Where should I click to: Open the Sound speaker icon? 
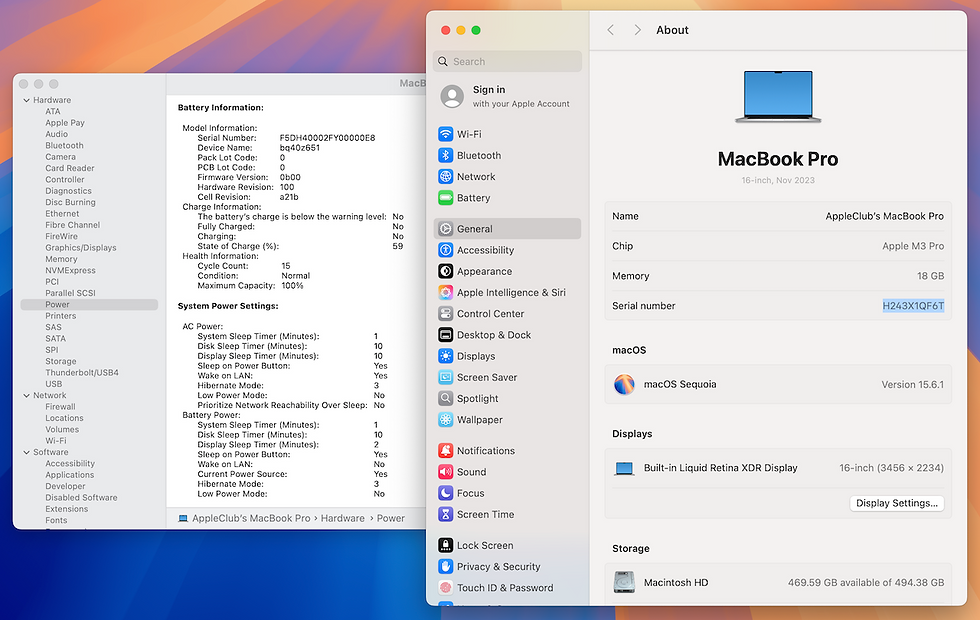(445, 472)
